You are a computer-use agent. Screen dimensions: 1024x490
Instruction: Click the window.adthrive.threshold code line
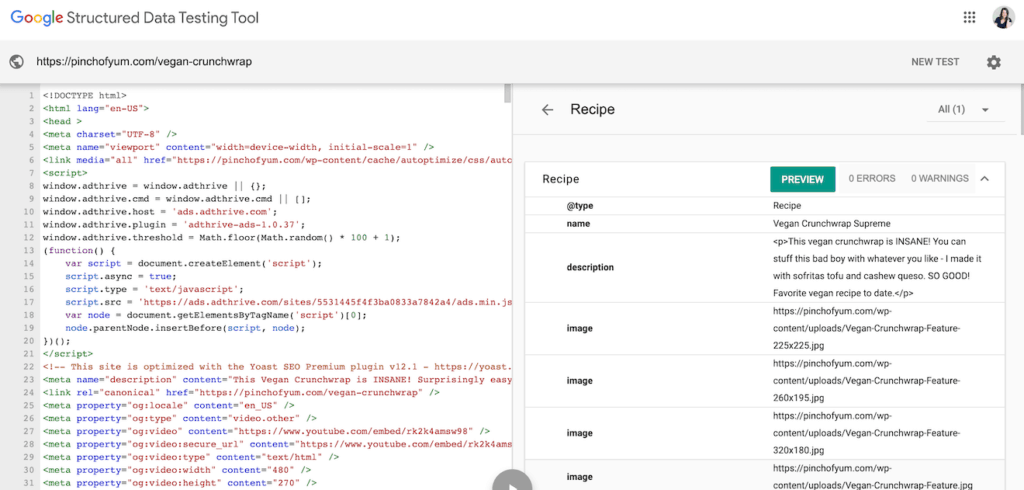(221, 237)
